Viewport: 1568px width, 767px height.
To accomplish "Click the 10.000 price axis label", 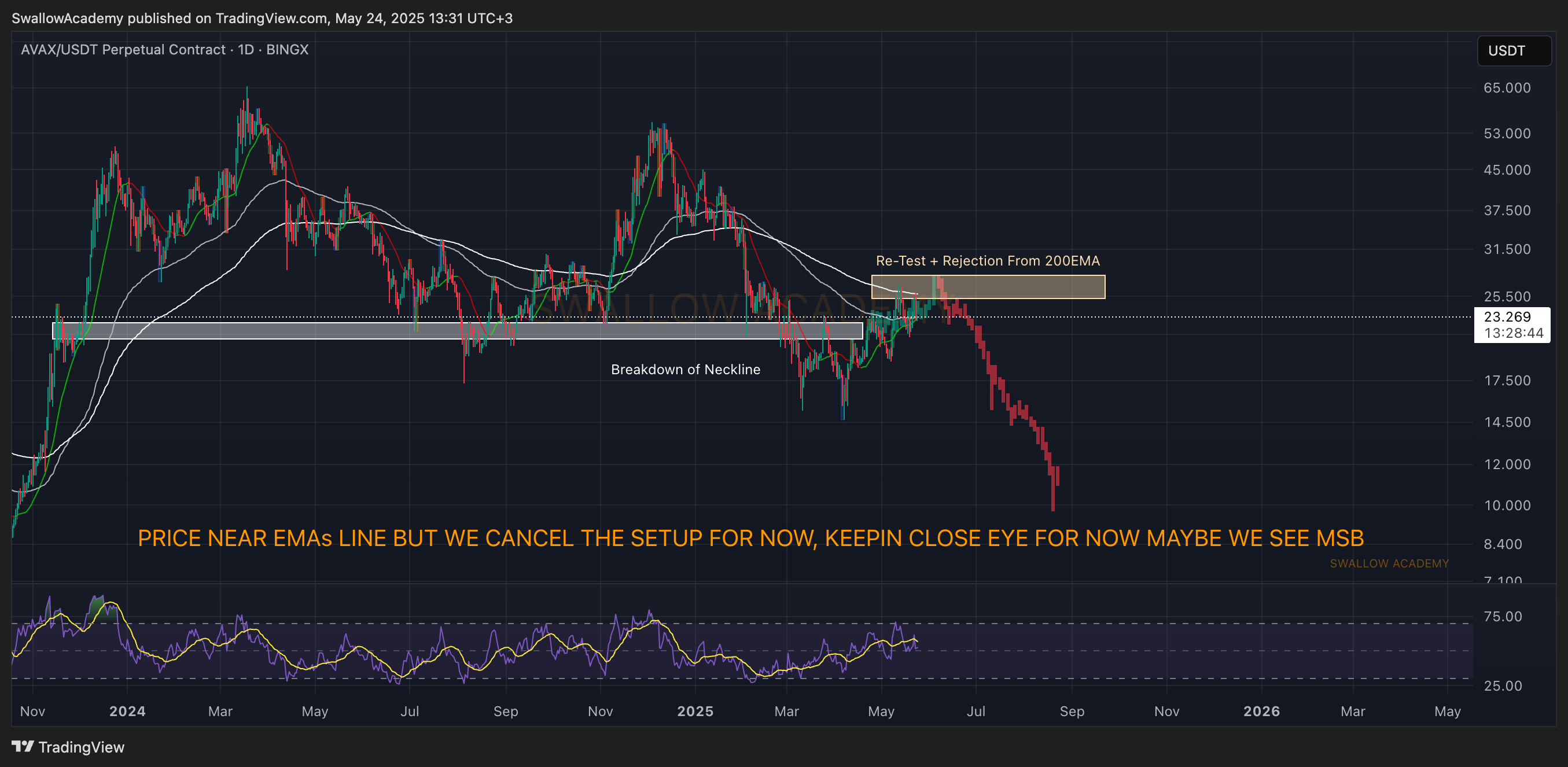I will [x=1507, y=505].
